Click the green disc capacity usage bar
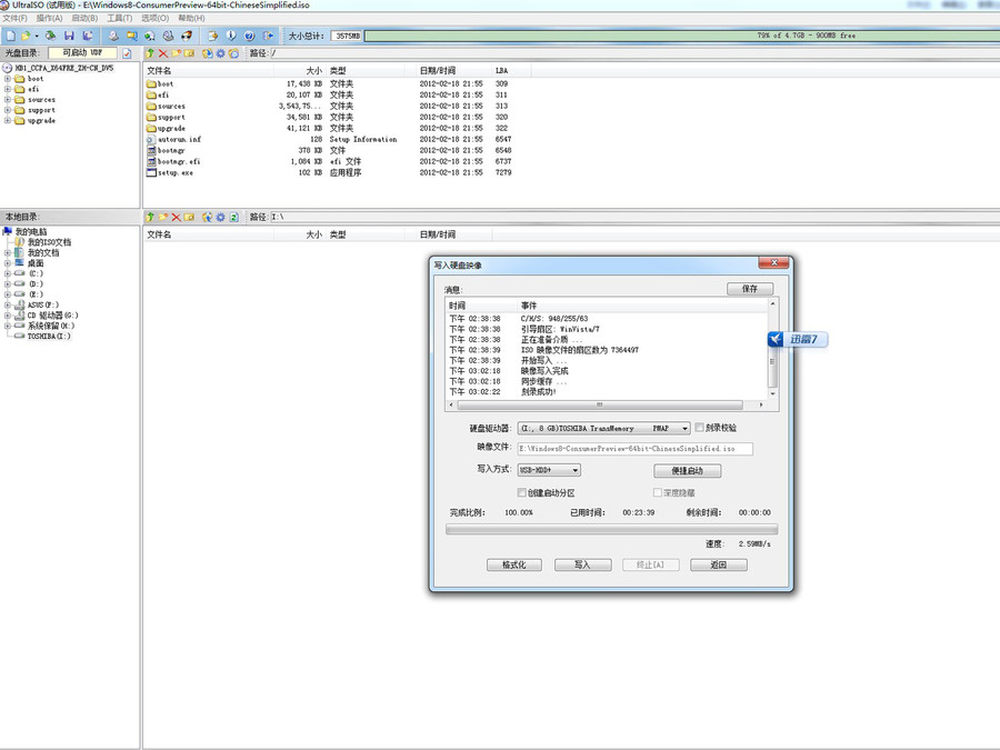 pyautogui.click(x=682, y=36)
